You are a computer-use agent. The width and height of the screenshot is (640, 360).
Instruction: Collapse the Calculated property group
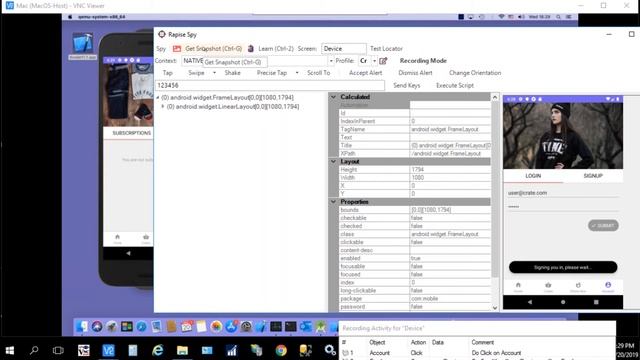point(333,97)
